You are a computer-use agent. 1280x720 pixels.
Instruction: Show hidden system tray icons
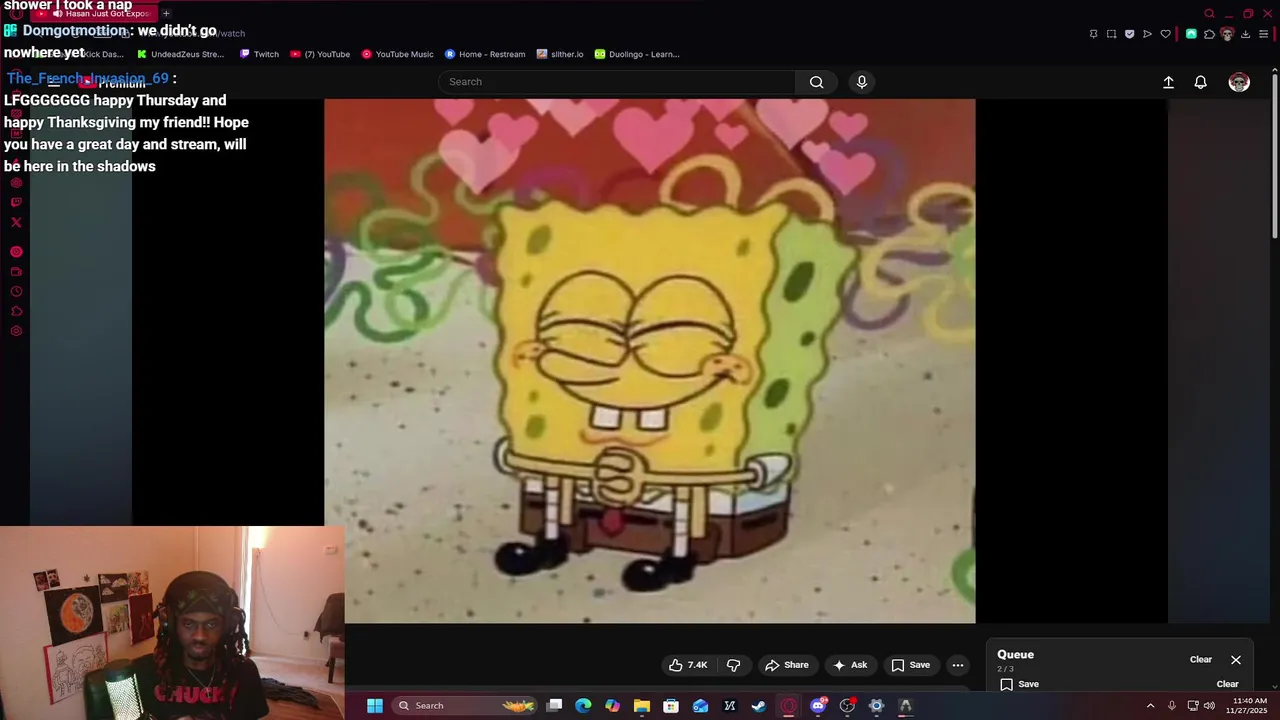click(1150, 706)
